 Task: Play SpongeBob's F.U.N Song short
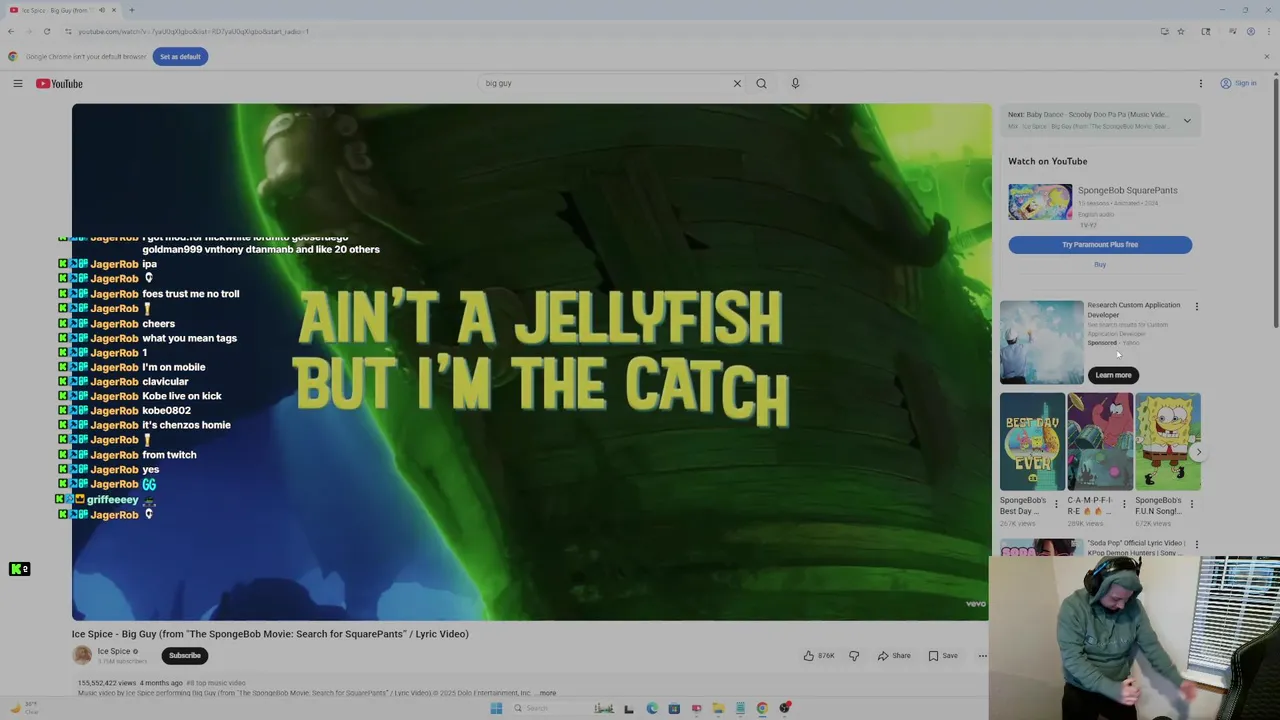[1168, 442]
